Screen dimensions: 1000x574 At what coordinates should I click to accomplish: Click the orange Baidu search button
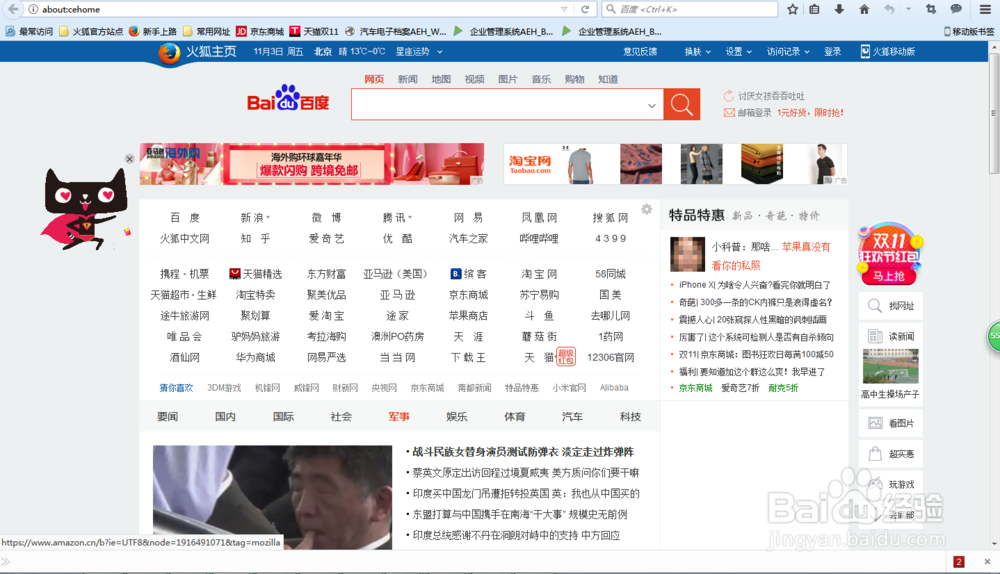click(x=681, y=104)
